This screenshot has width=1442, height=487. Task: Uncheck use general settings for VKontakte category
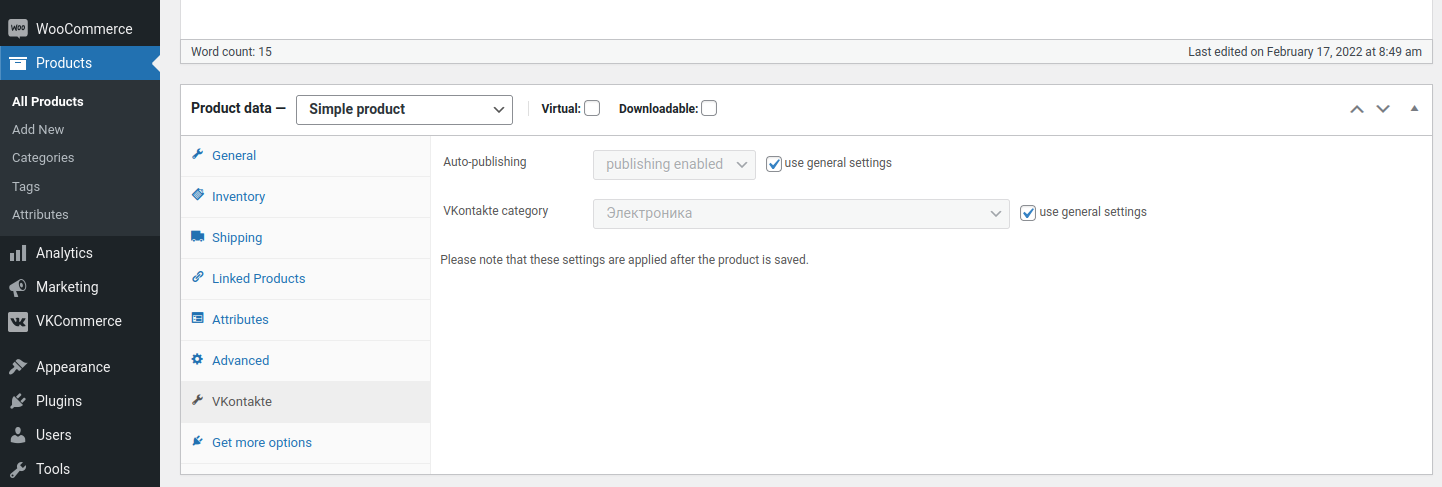[x=1028, y=213]
